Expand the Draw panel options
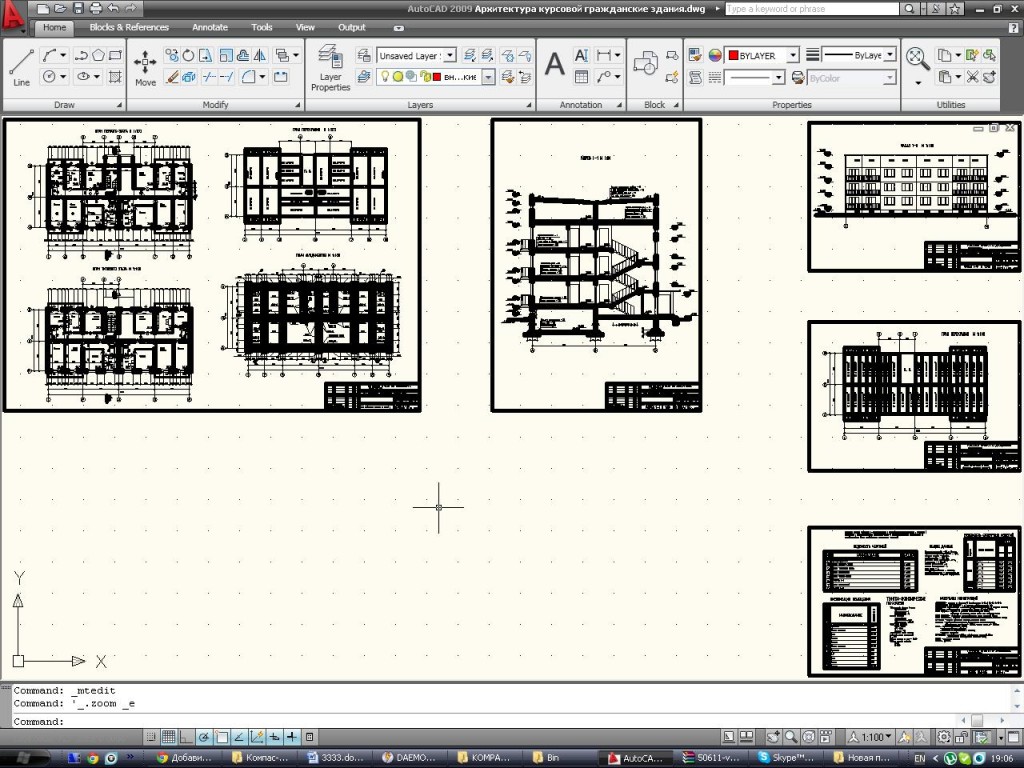1024x768 pixels. point(120,104)
